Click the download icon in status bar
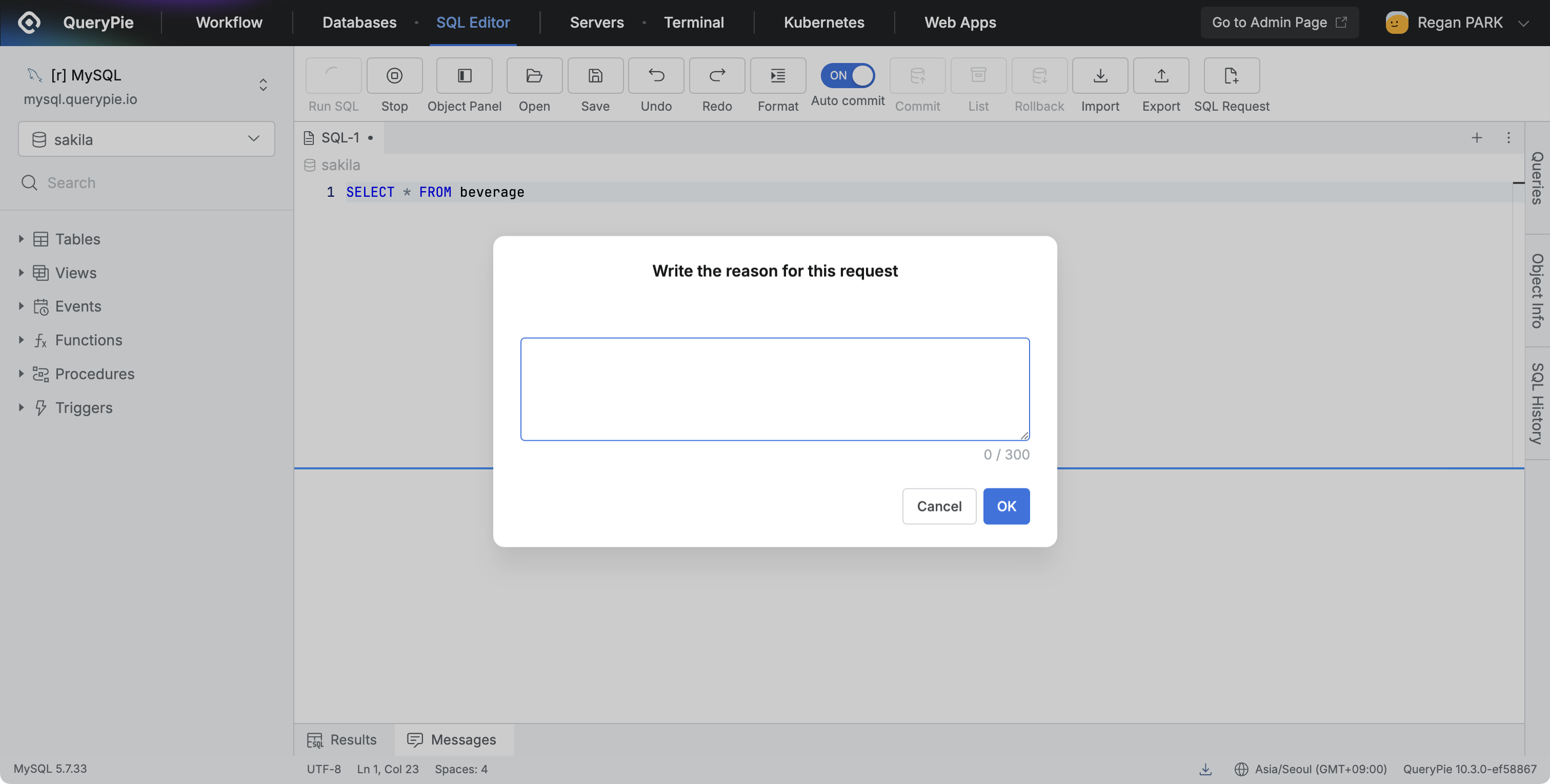The image size is (1550, 784). coord(1204,769)
